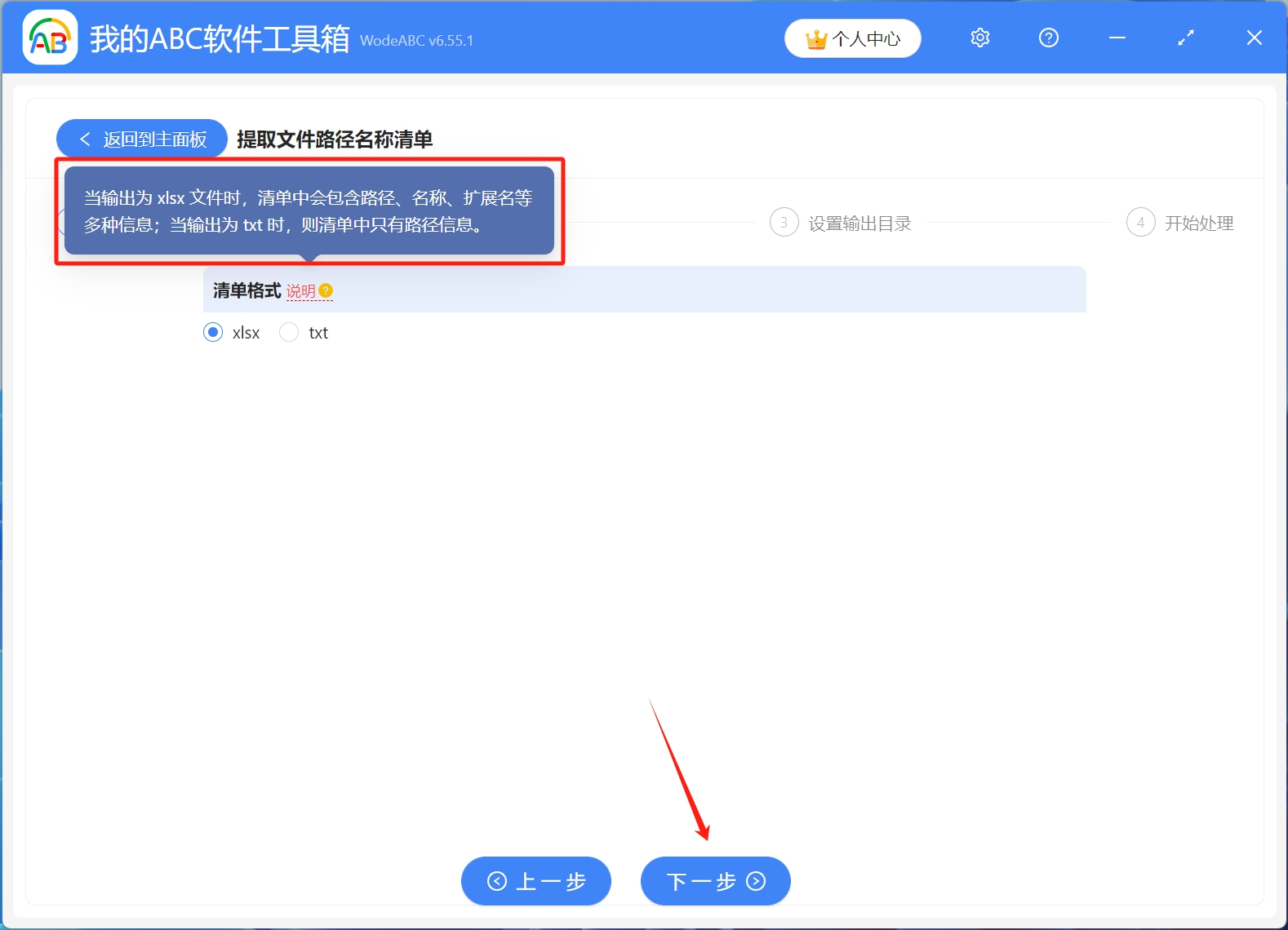Jump to step 3 设置输出目录

pyautogui.click(x=841, y=223)
